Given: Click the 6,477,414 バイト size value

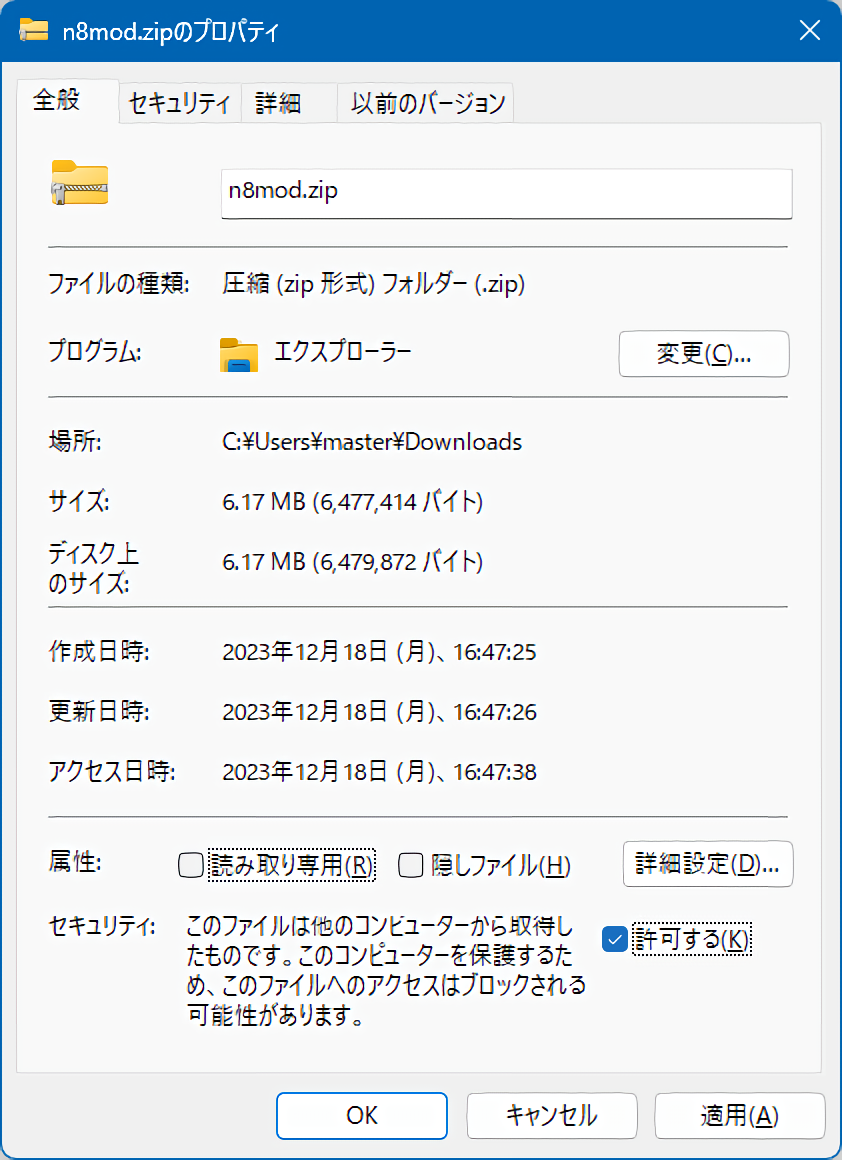Looking at the screenshot, I should (353, 502).
